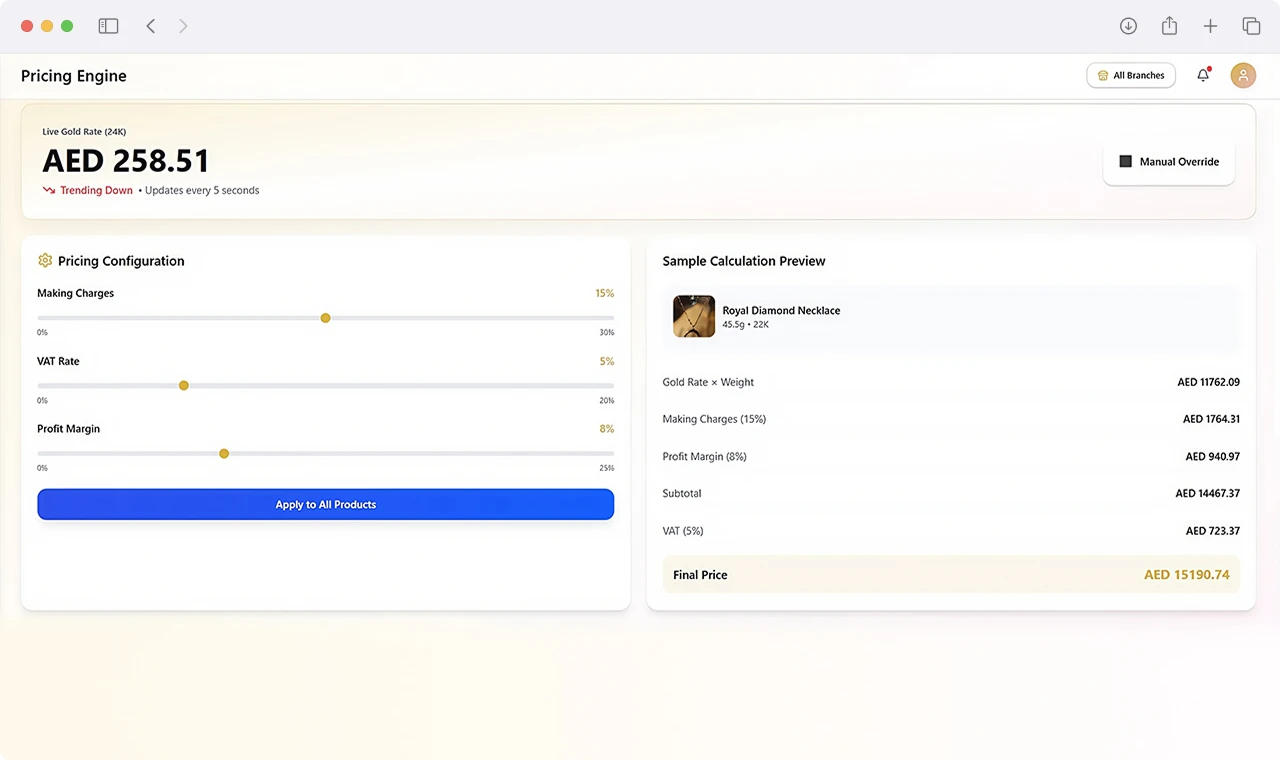Click the VAT Rate slider handle
The height and width of the screenshot is (760, 1280).
click(x=183, y=385)
